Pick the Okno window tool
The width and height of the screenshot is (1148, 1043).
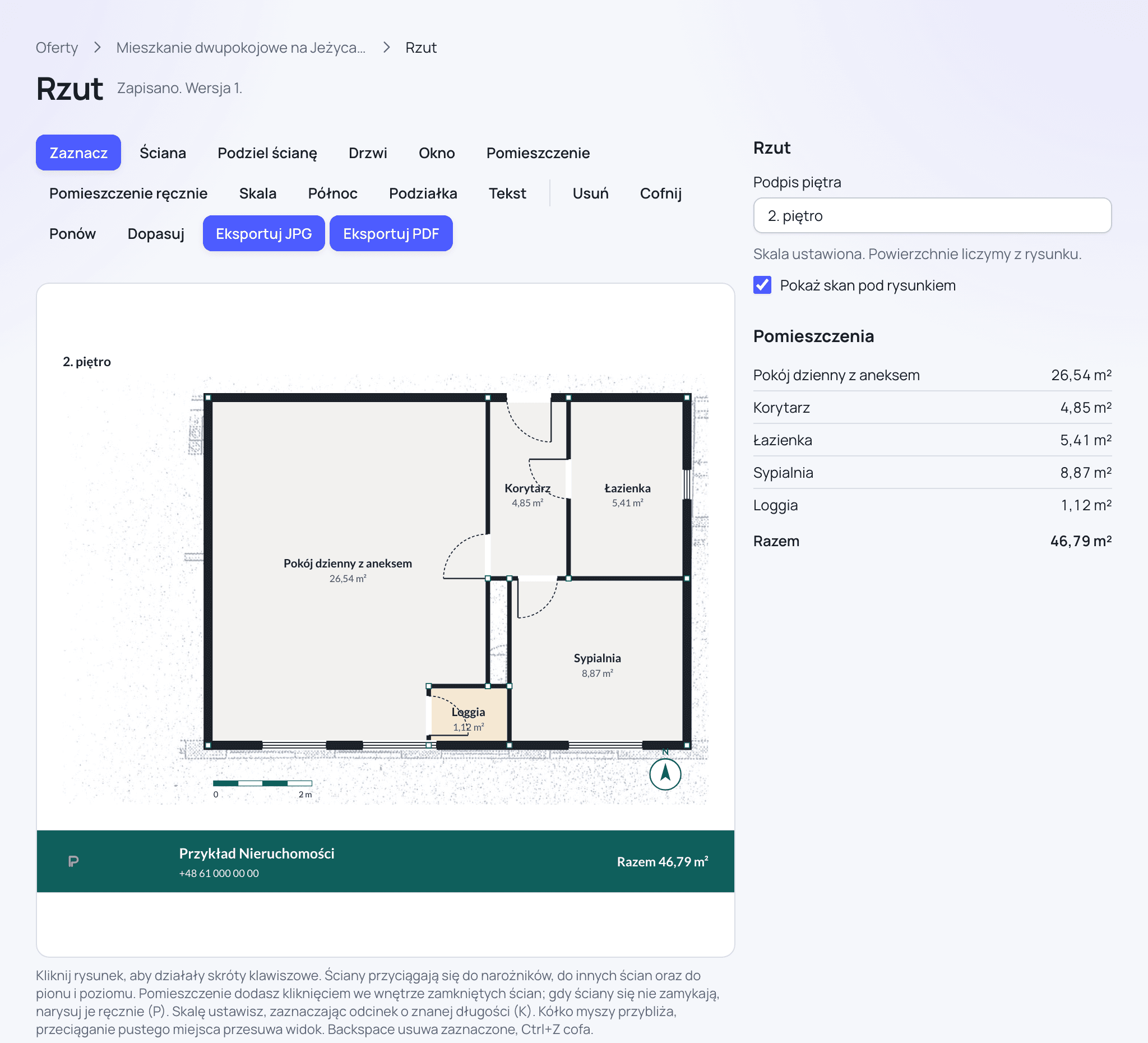coord(437,153)
